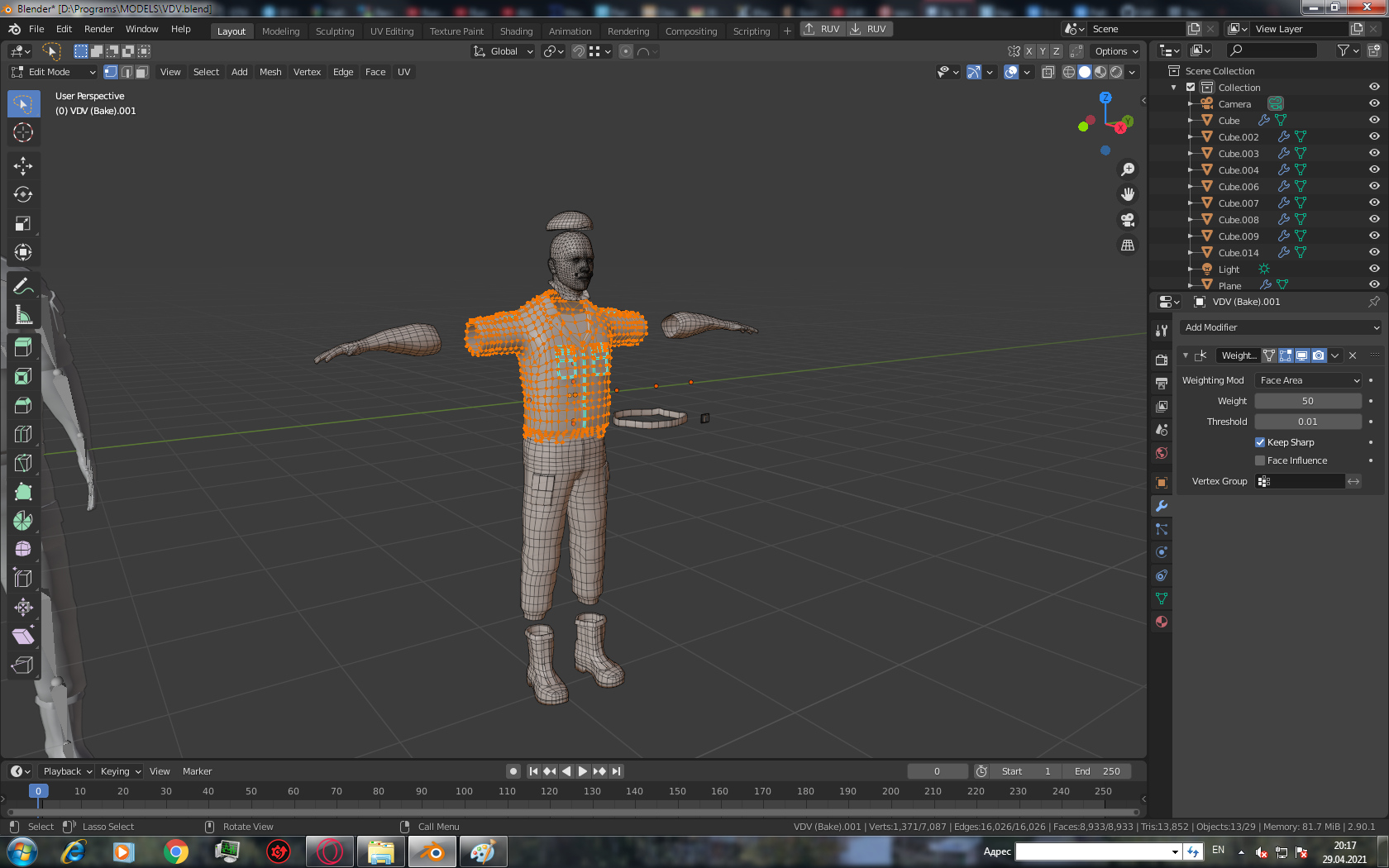Image resolution: width=1389 pixels, height=868 pixels.
Task: Open the Object Data properties tab
Action: pos(1162,599)
